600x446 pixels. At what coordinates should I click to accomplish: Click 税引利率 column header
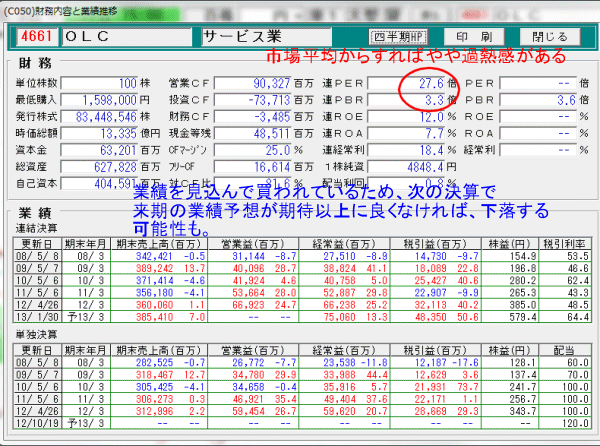pos(565,244)
